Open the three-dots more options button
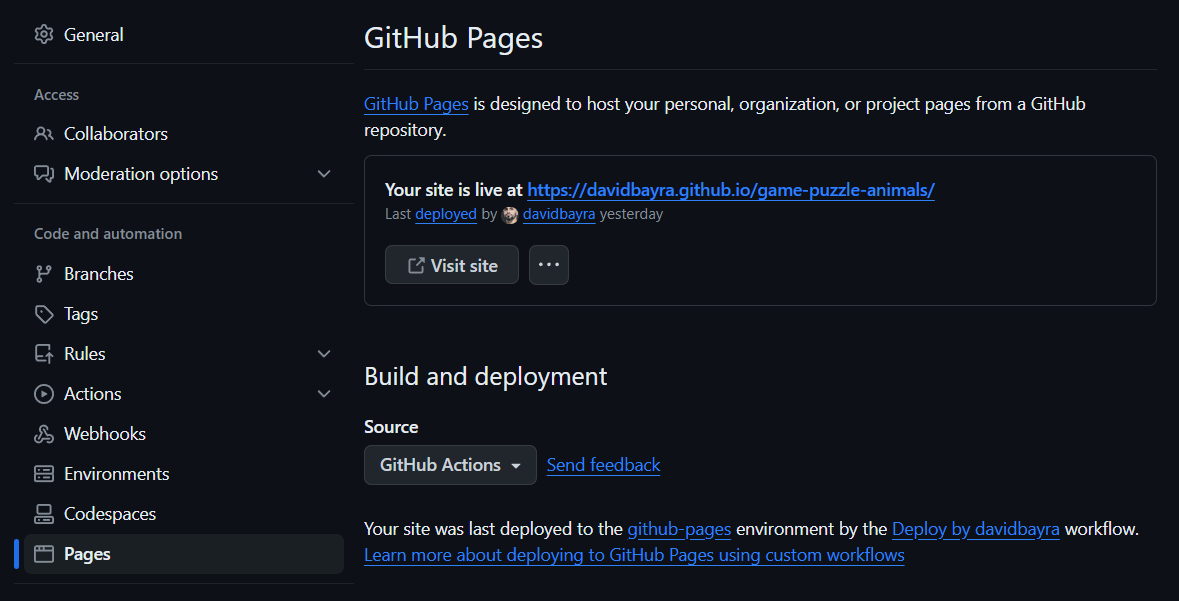This screenshot has width=1179, height=601. tap(549, 265)
